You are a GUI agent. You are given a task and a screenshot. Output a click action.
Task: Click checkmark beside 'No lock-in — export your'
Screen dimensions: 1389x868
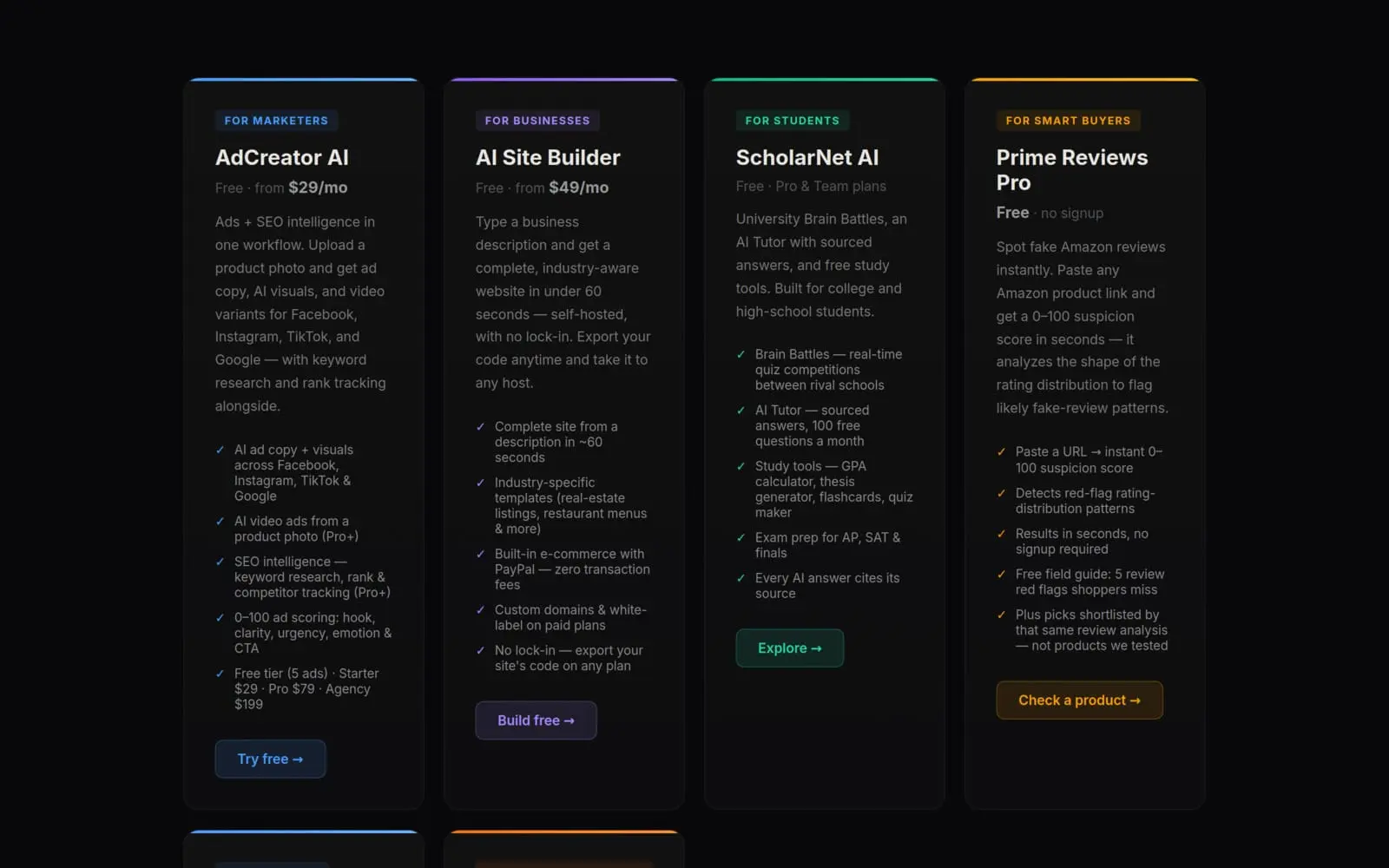coord(481,650)
